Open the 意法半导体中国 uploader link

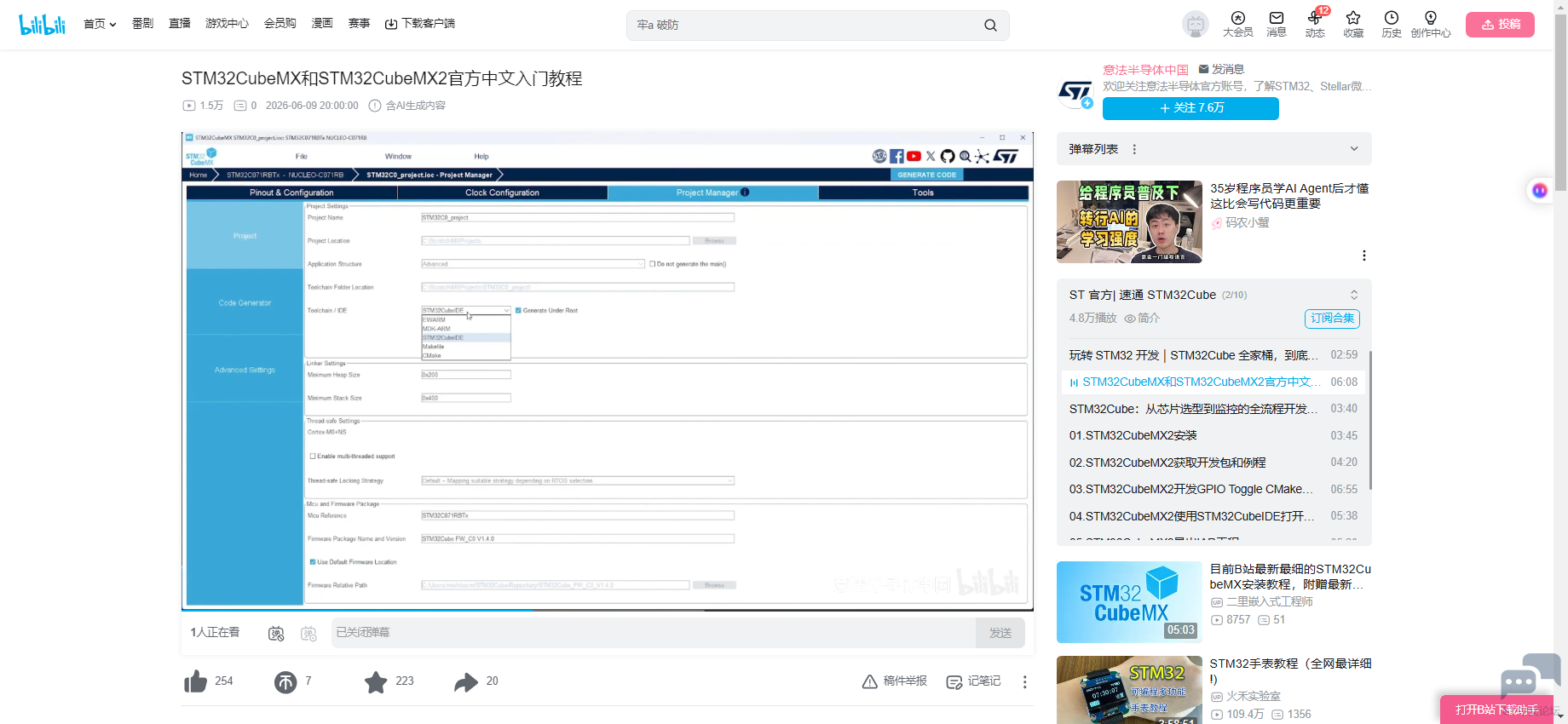click(x=1145, y=69)
